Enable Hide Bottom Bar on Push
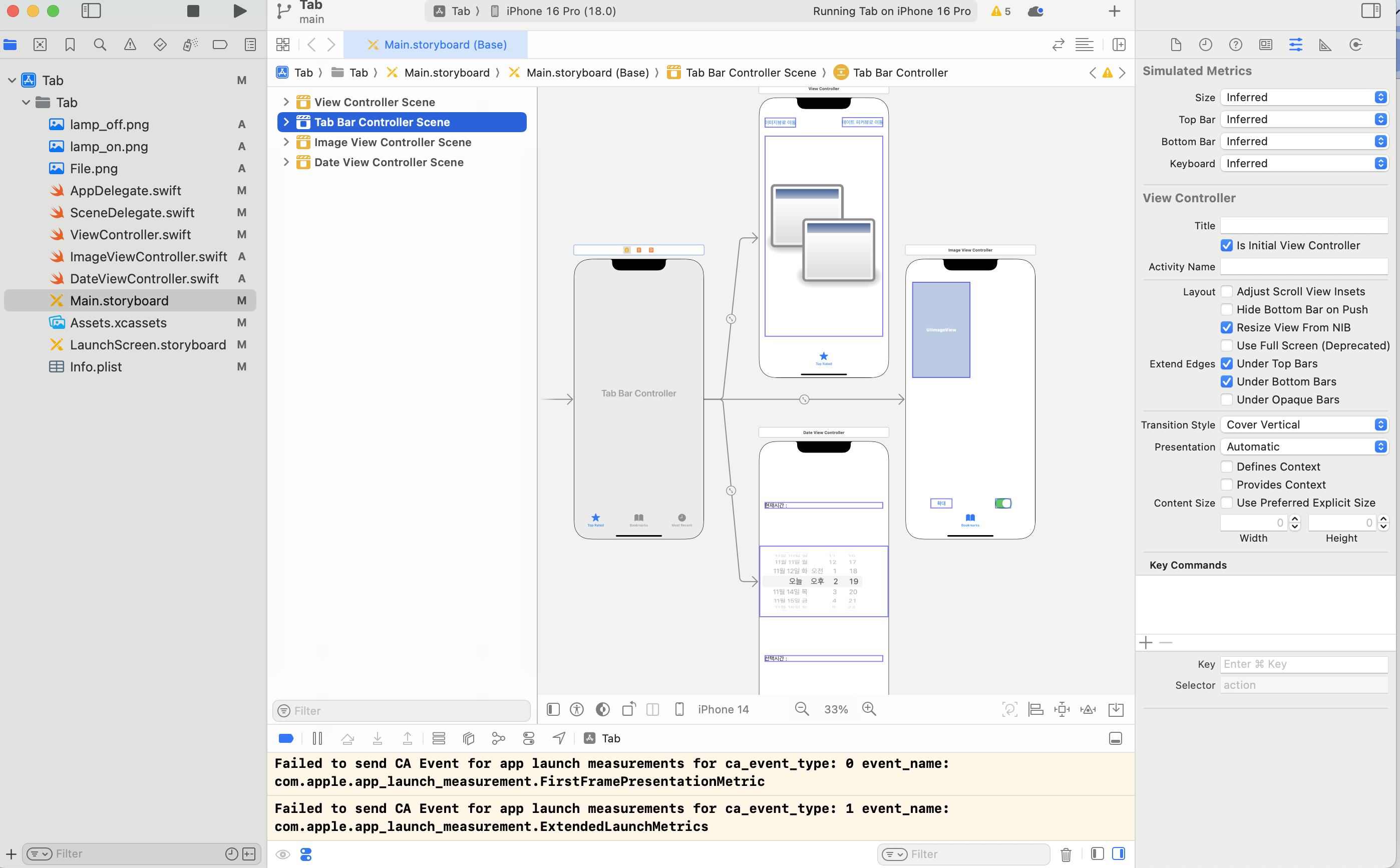 (1227, 309)
